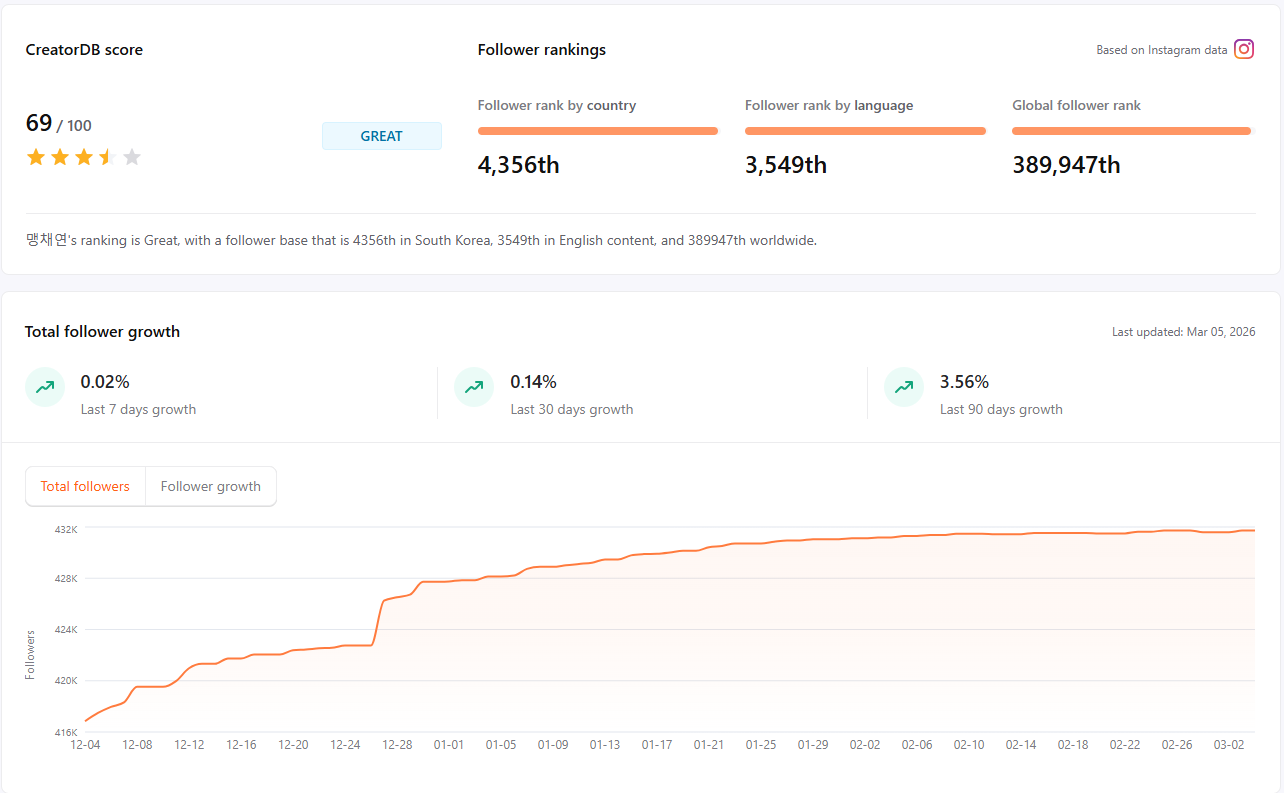This screenshot has width=1284, height=793.
Task: Click the CreatorDB score heading
Action: tap(84, 48)
